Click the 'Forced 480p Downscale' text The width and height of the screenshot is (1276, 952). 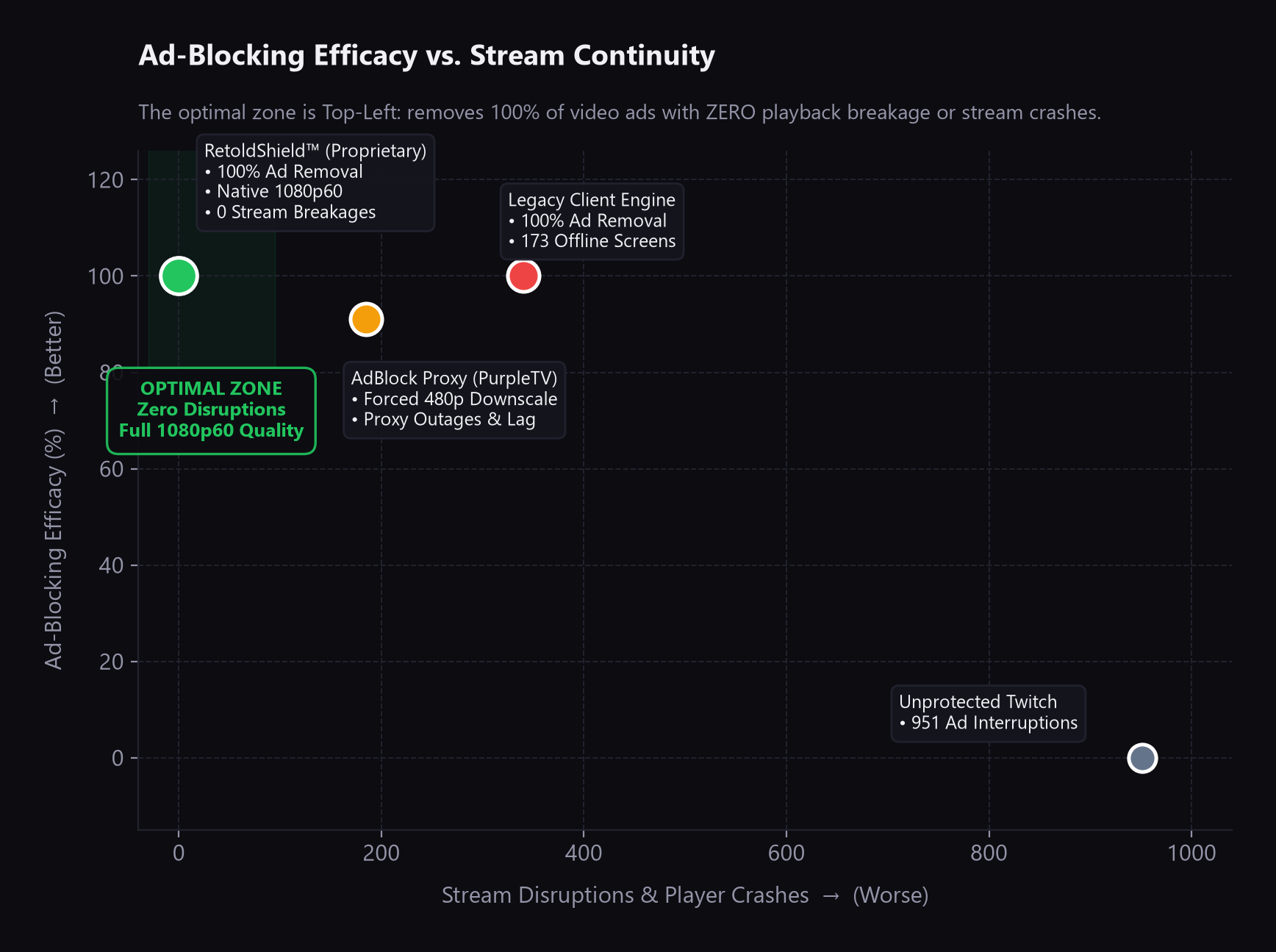tap(454, 399)
